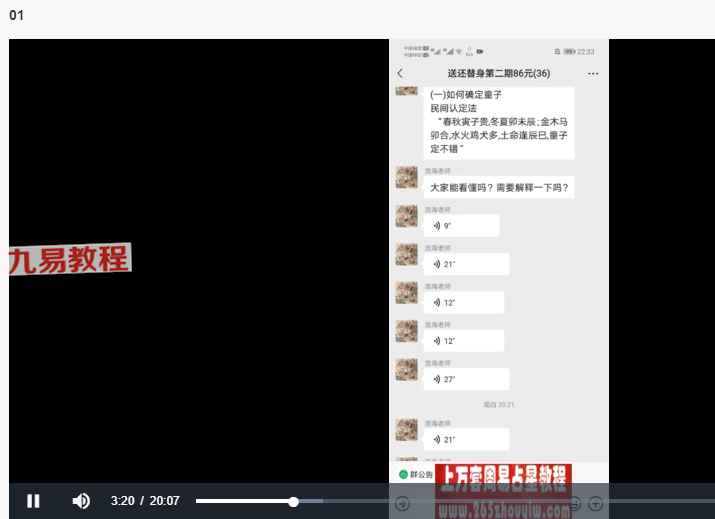The image size is (715, 519).
Task: Click the video progress slider handle
Action: (x=294, y=502)
